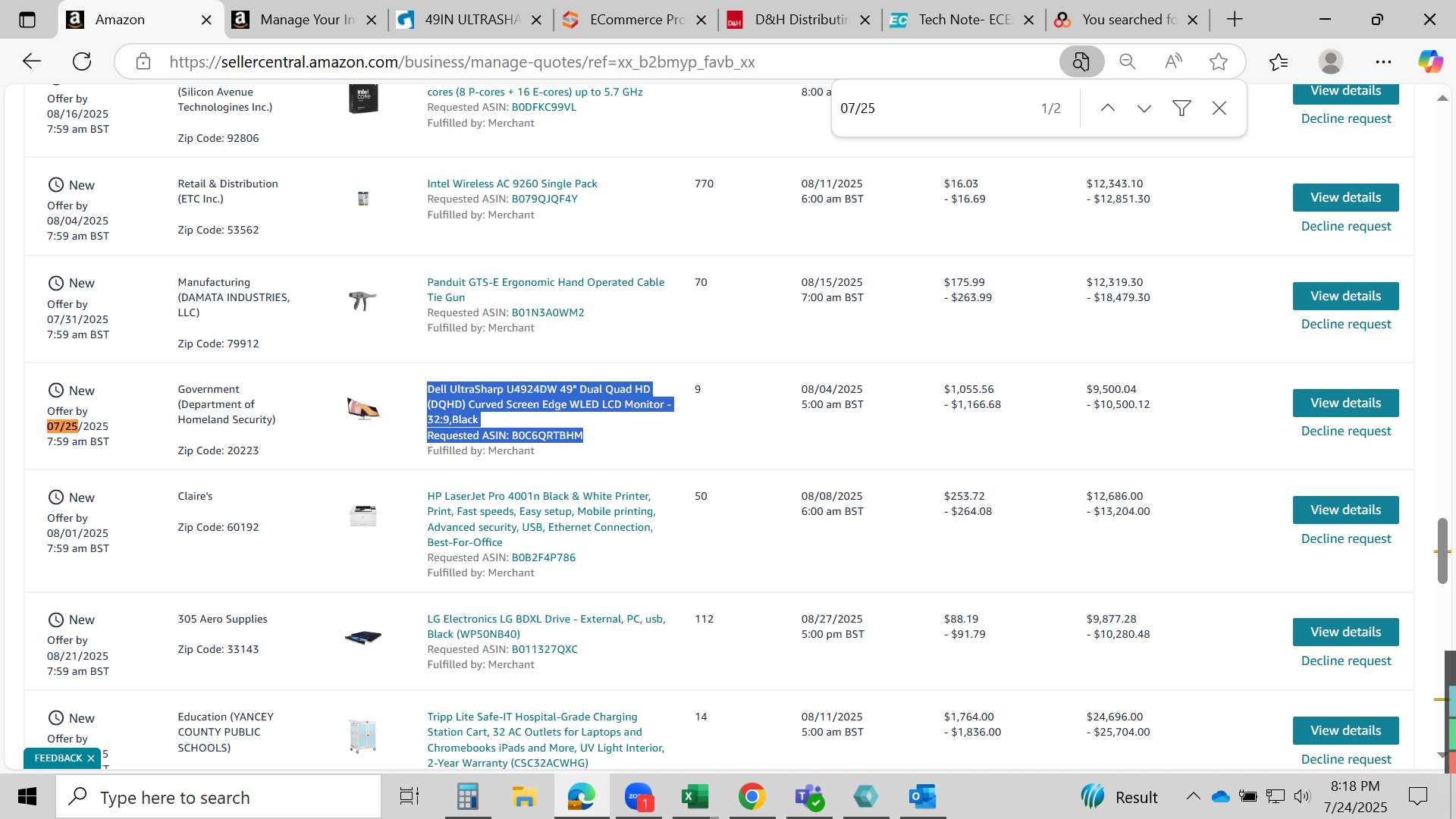Open ASIN B011327QXC link

tap(544, 649)
